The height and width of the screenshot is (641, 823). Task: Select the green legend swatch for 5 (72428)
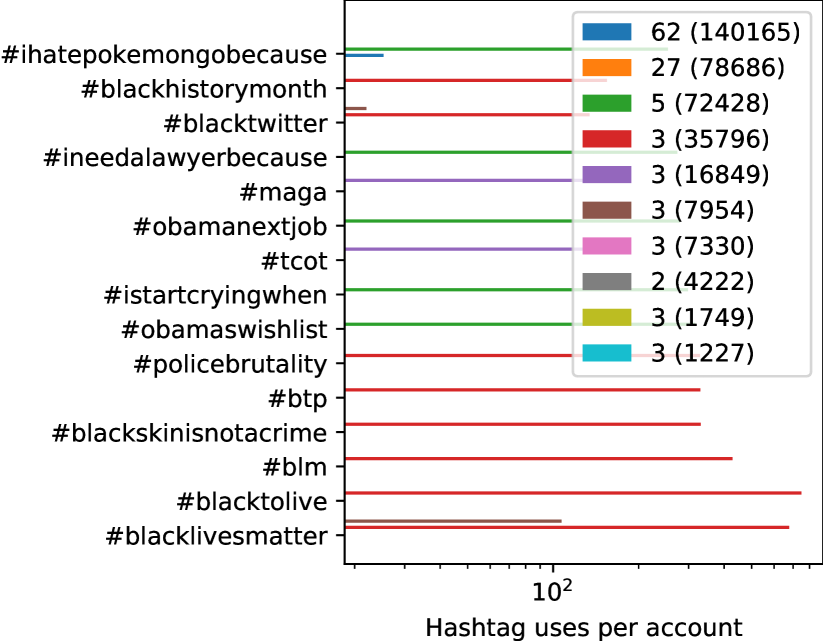pos(607,104)
